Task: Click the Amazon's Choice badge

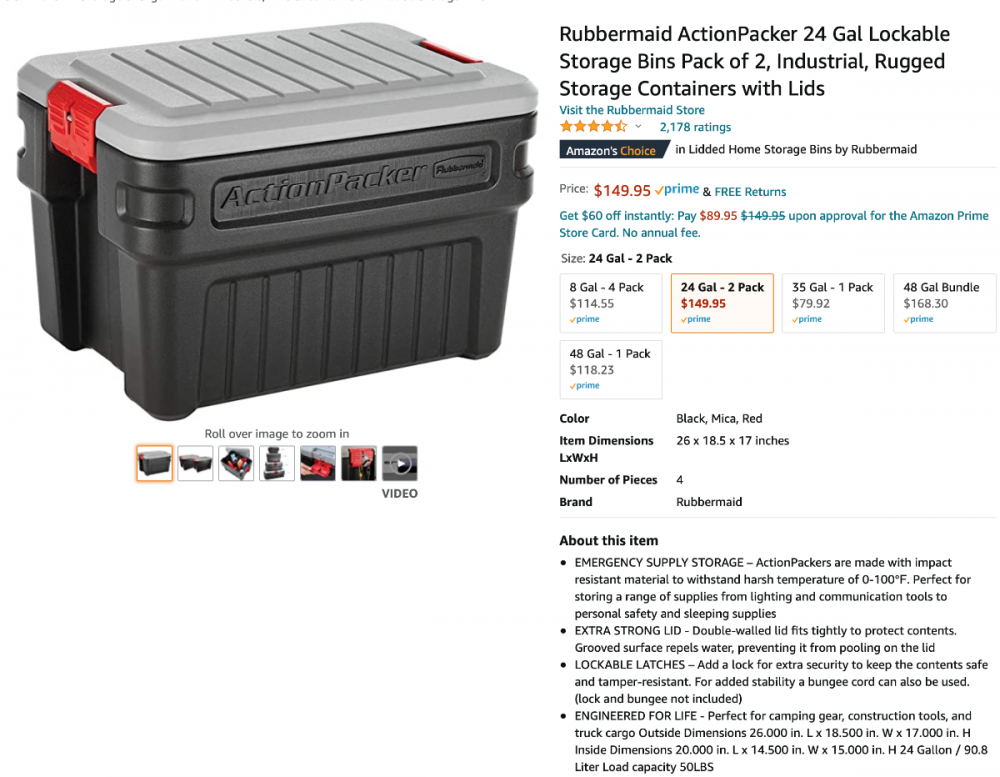Action: [x=614, y=150]
